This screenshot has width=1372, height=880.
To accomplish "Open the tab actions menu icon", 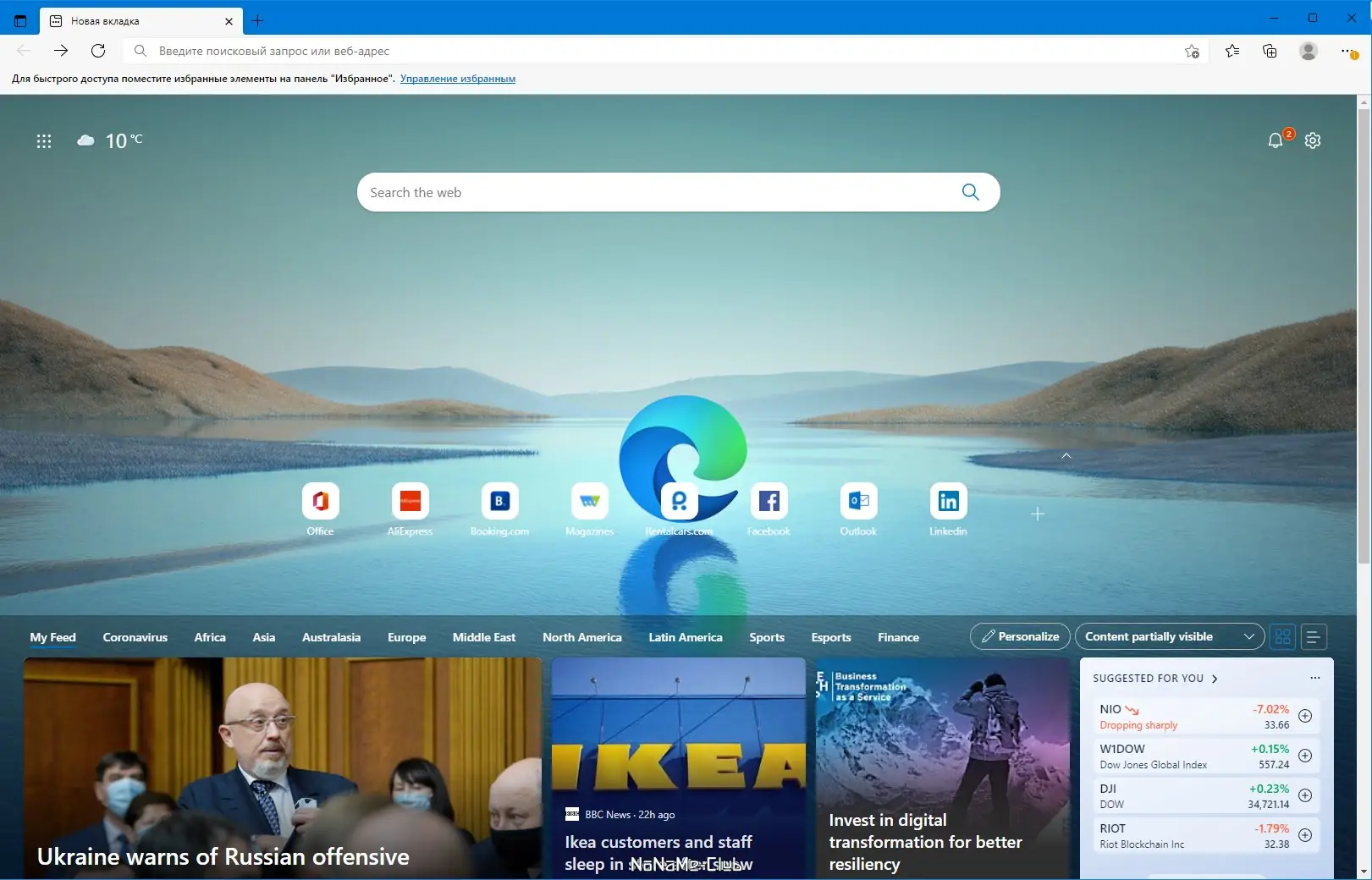I will click(20, 21).
